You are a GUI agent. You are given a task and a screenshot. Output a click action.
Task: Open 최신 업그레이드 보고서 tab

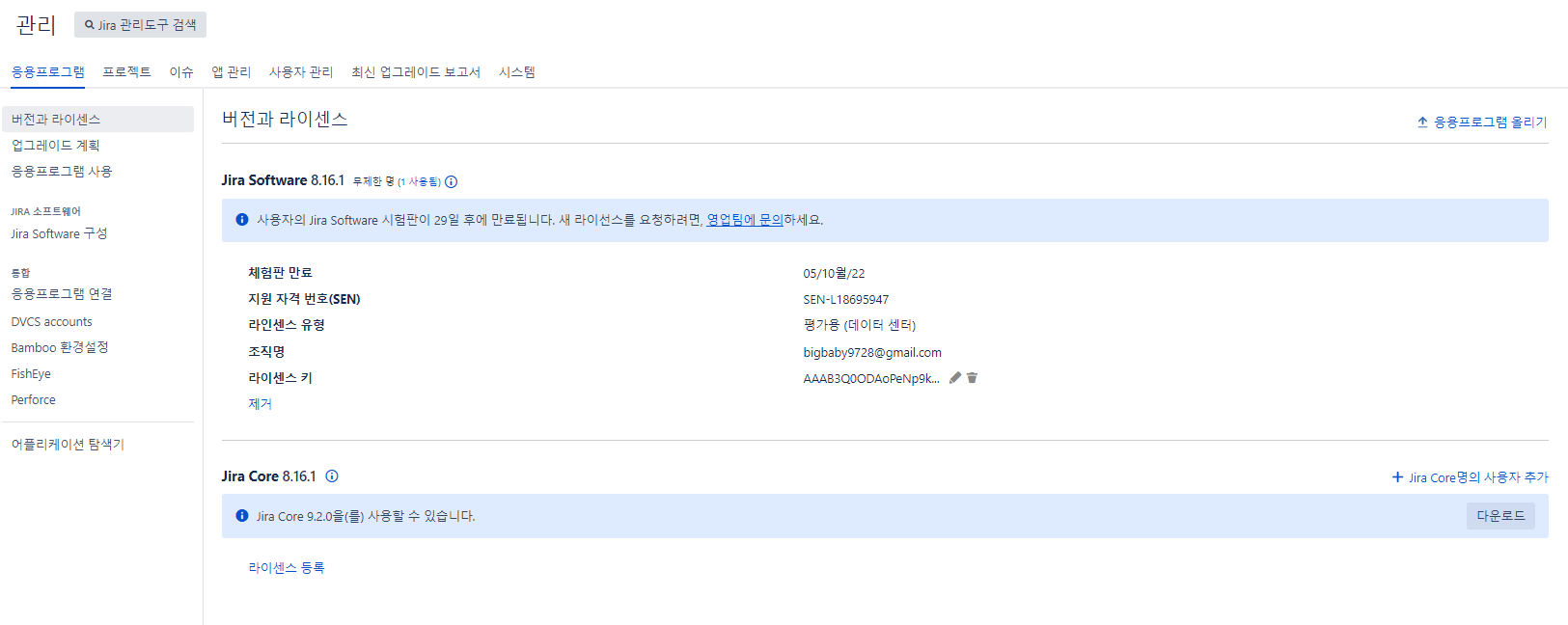pyautogui.click(x=416, y=72)
